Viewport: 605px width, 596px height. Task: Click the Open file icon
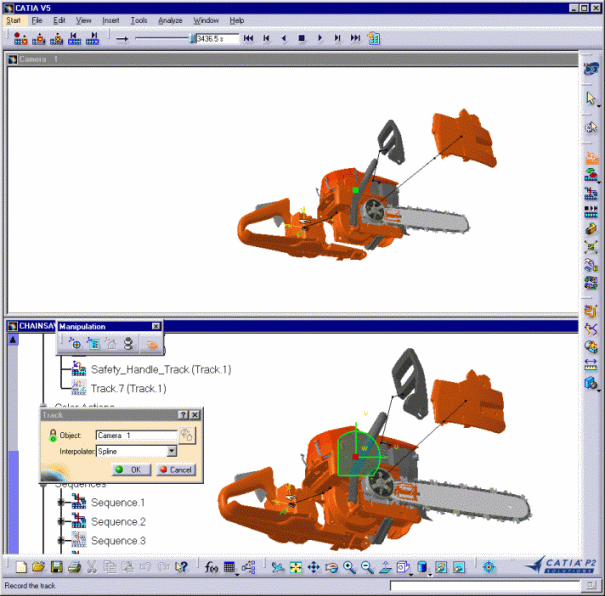coord(38,567)
